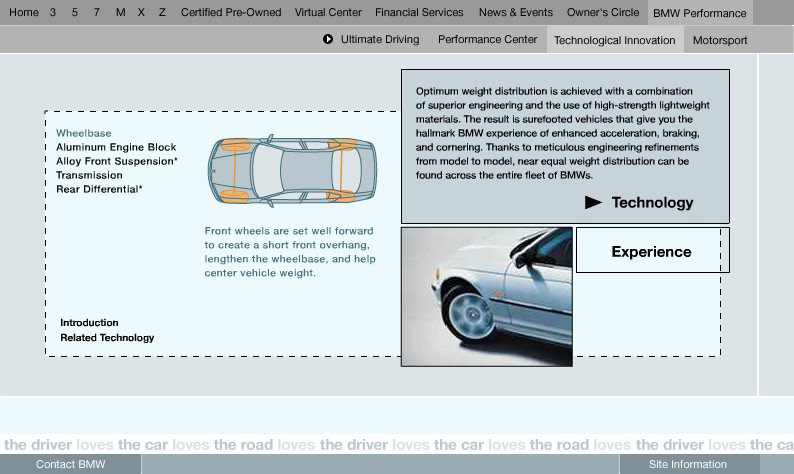
Task: Open the Ultimate Driving submenu
Action: (x=380, y=40)
